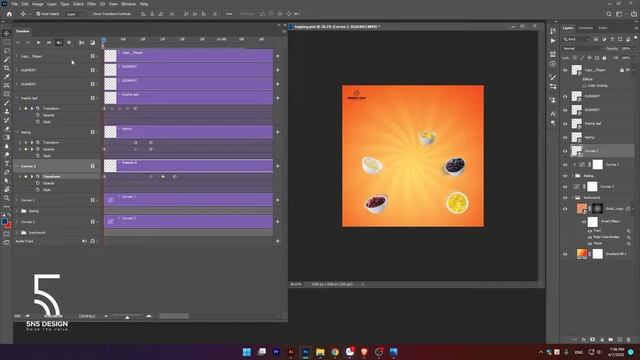Open the Windows Start menu

tap(247, 352)
